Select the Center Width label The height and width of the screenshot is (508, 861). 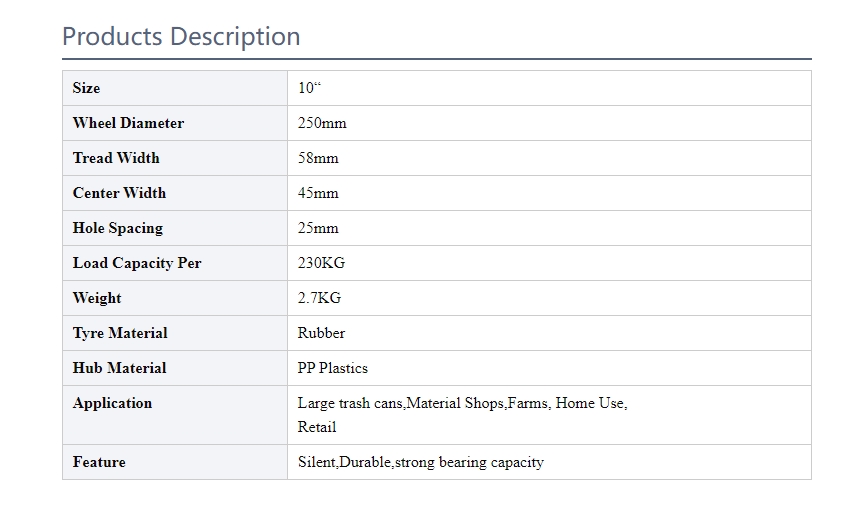click(119, 193)
